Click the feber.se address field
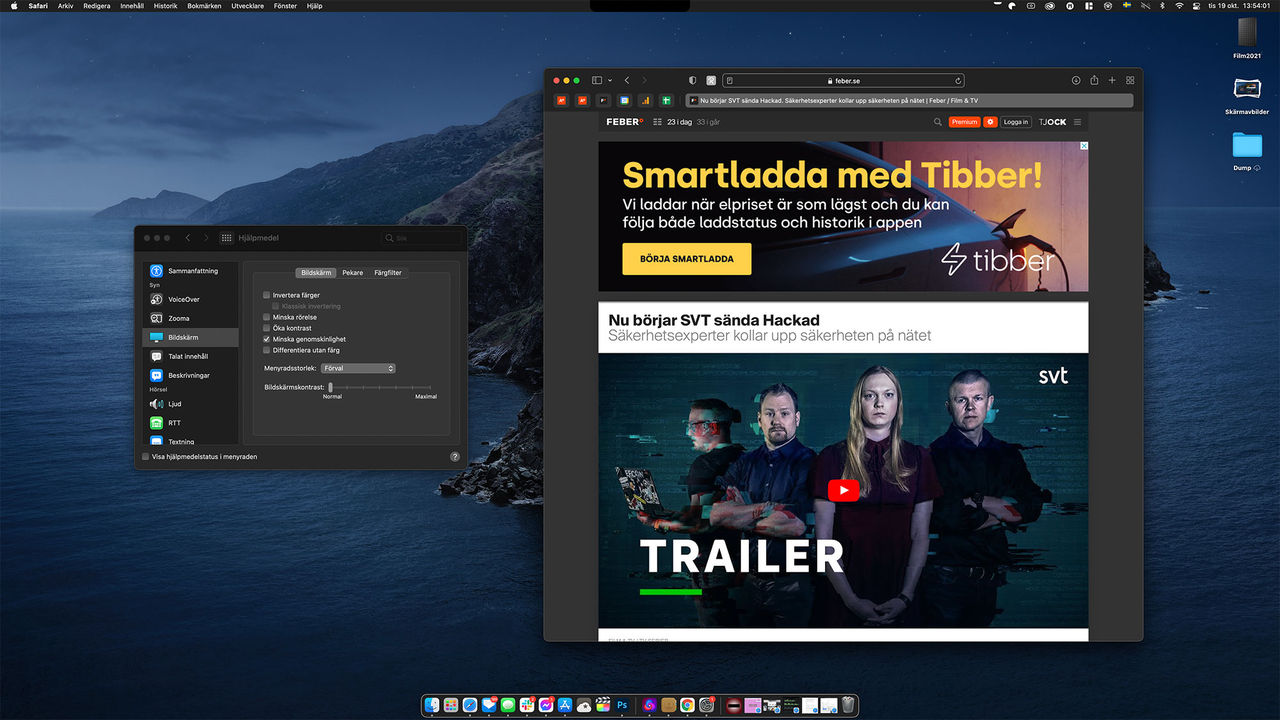This screenshot has width=1280, height=720. tap(844, 80)
